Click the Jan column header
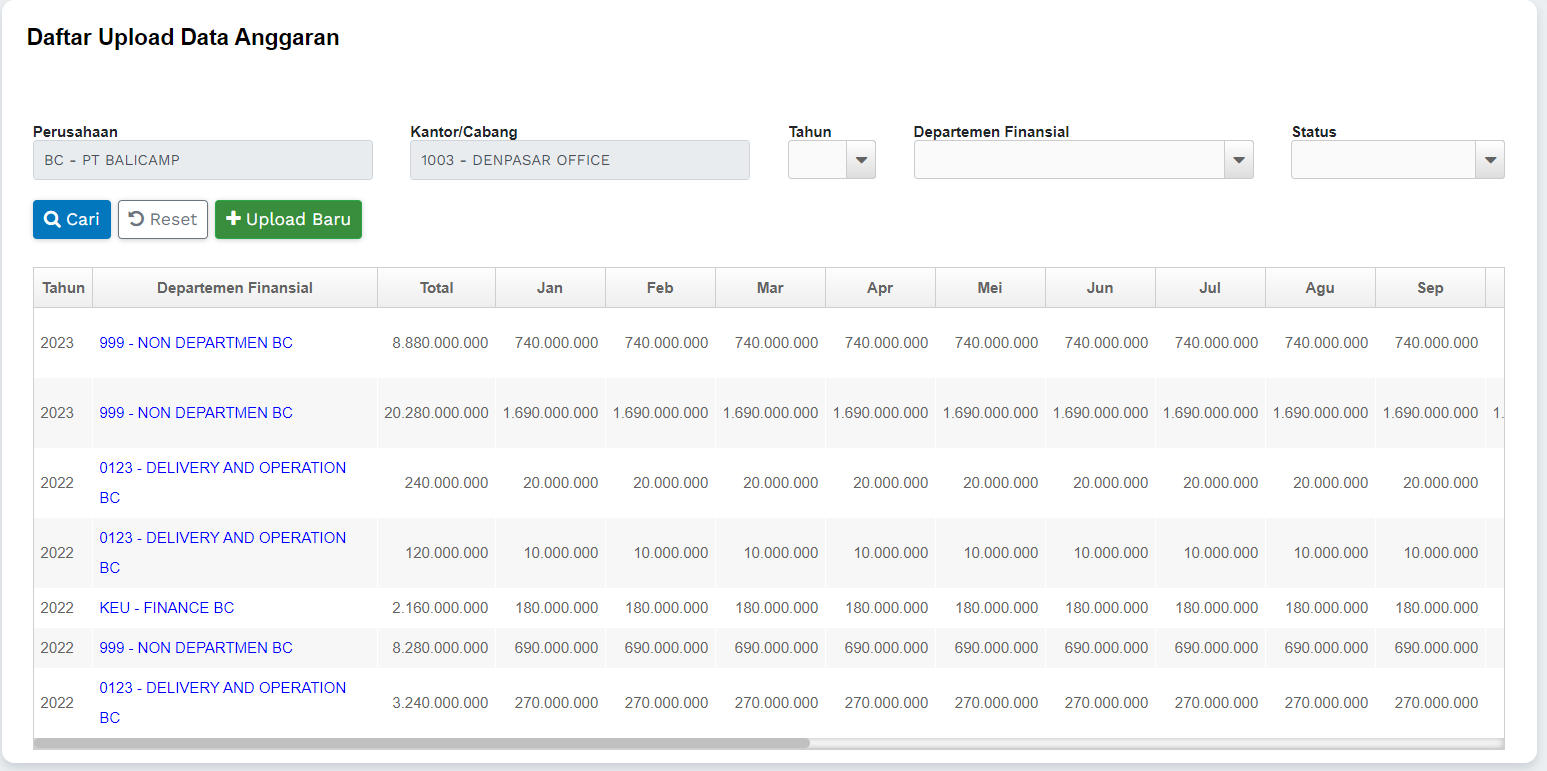The image size is (1547, 771). pos(550,288)
